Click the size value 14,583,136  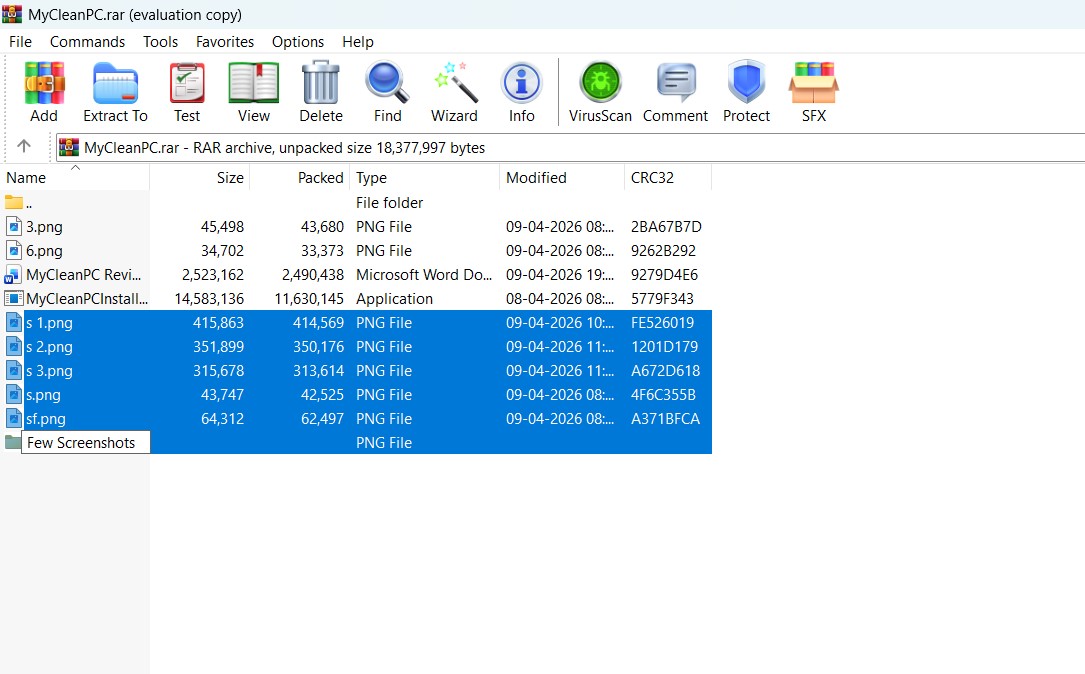(209, 299)
